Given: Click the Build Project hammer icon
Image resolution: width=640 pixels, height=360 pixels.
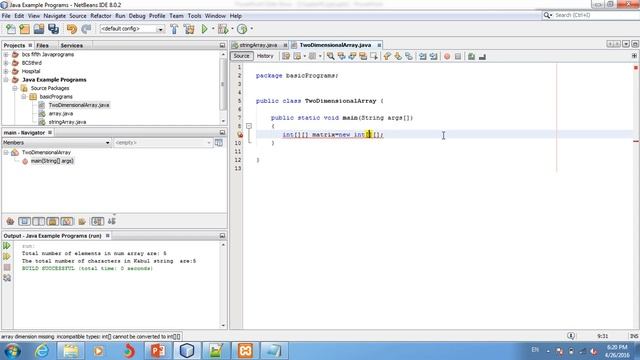Looking at the screenshot, I should [174, 29].
